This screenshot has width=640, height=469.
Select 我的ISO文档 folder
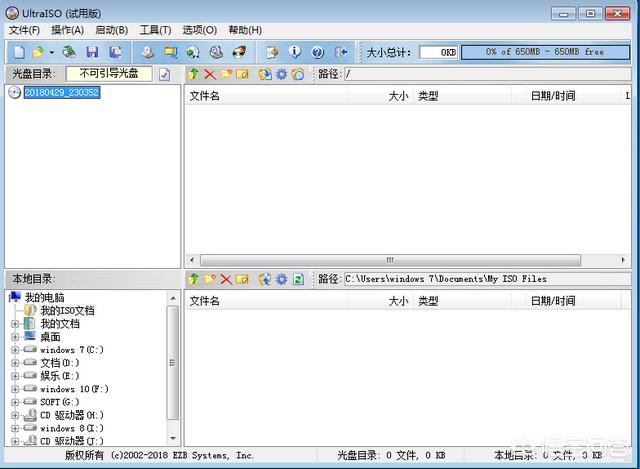click(67, 311)
